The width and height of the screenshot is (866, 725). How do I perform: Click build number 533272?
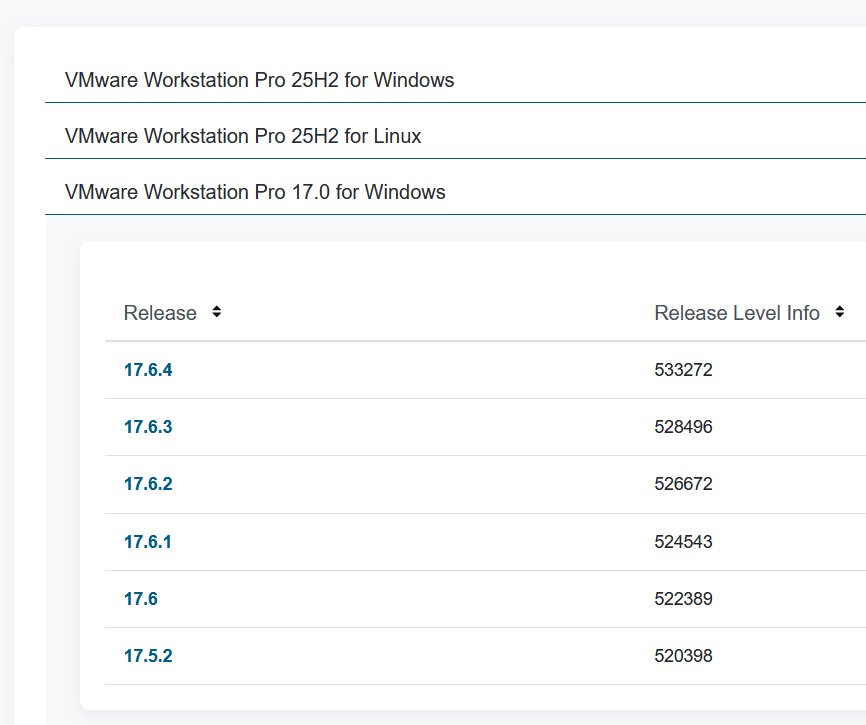[x=683, y=370]
